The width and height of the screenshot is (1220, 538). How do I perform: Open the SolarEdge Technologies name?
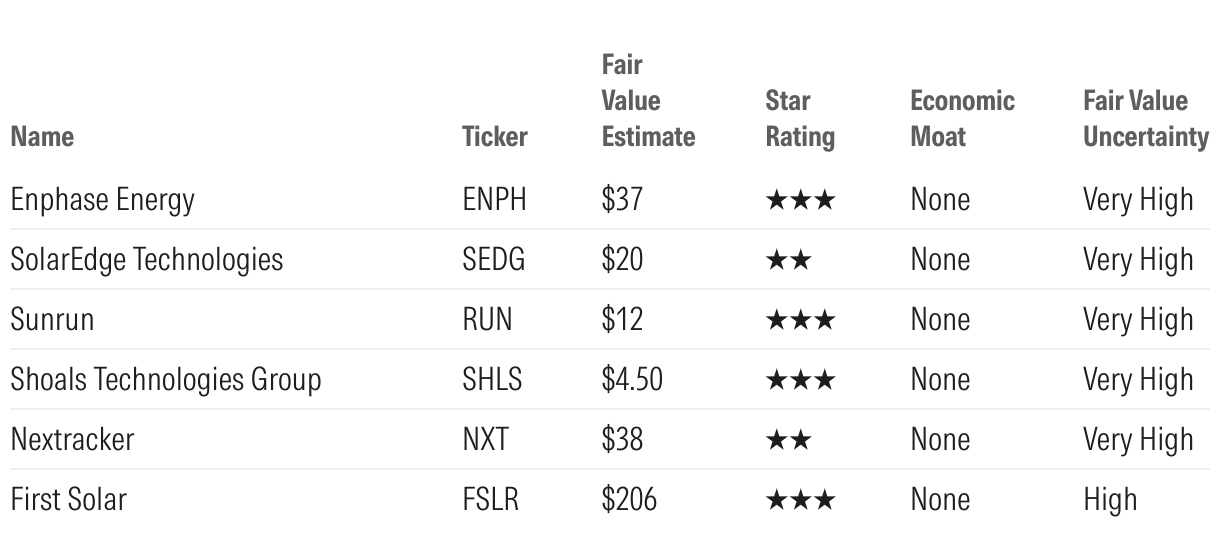pos(146,260)
